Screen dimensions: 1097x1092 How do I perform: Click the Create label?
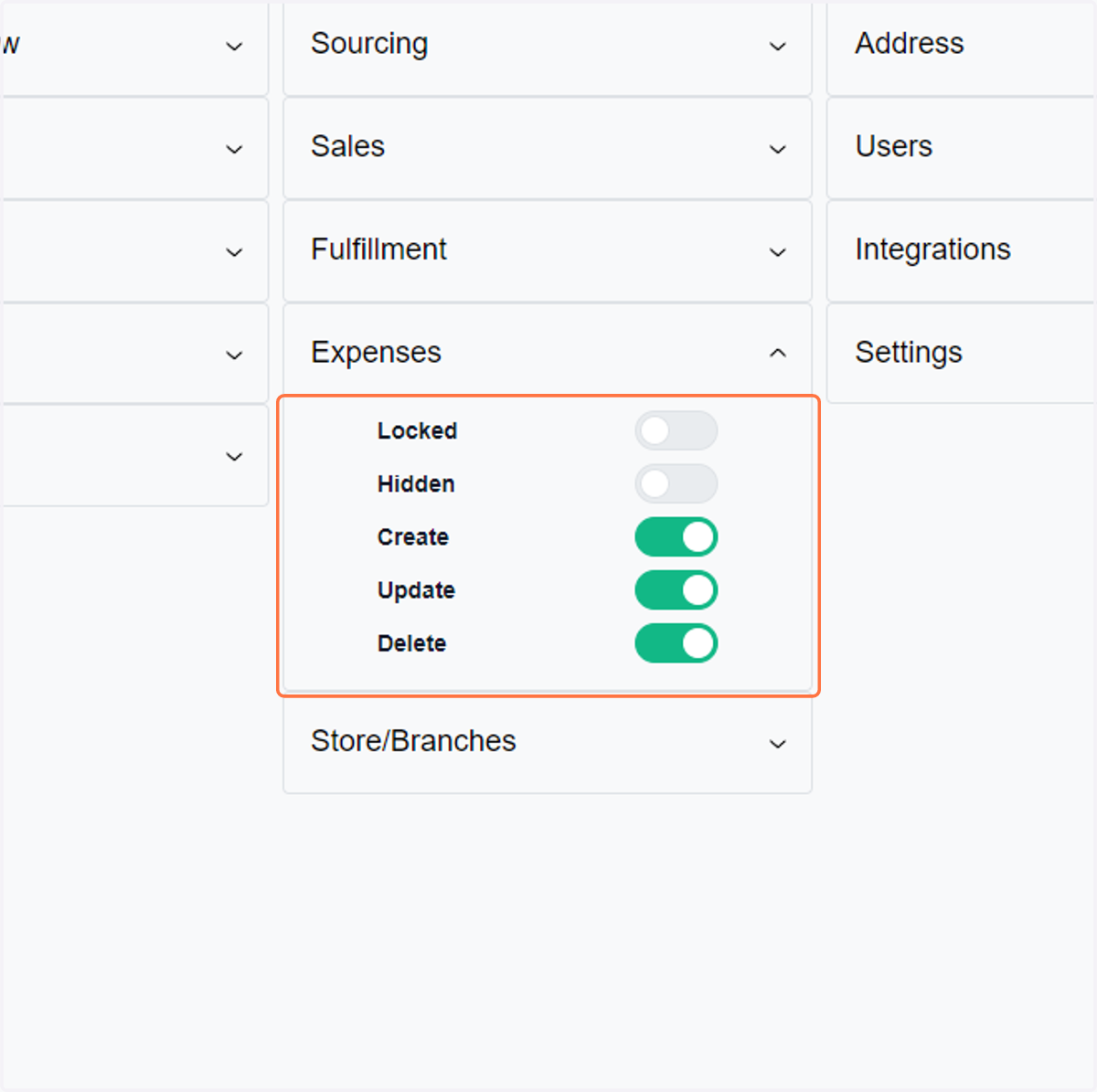click(413, 537)
